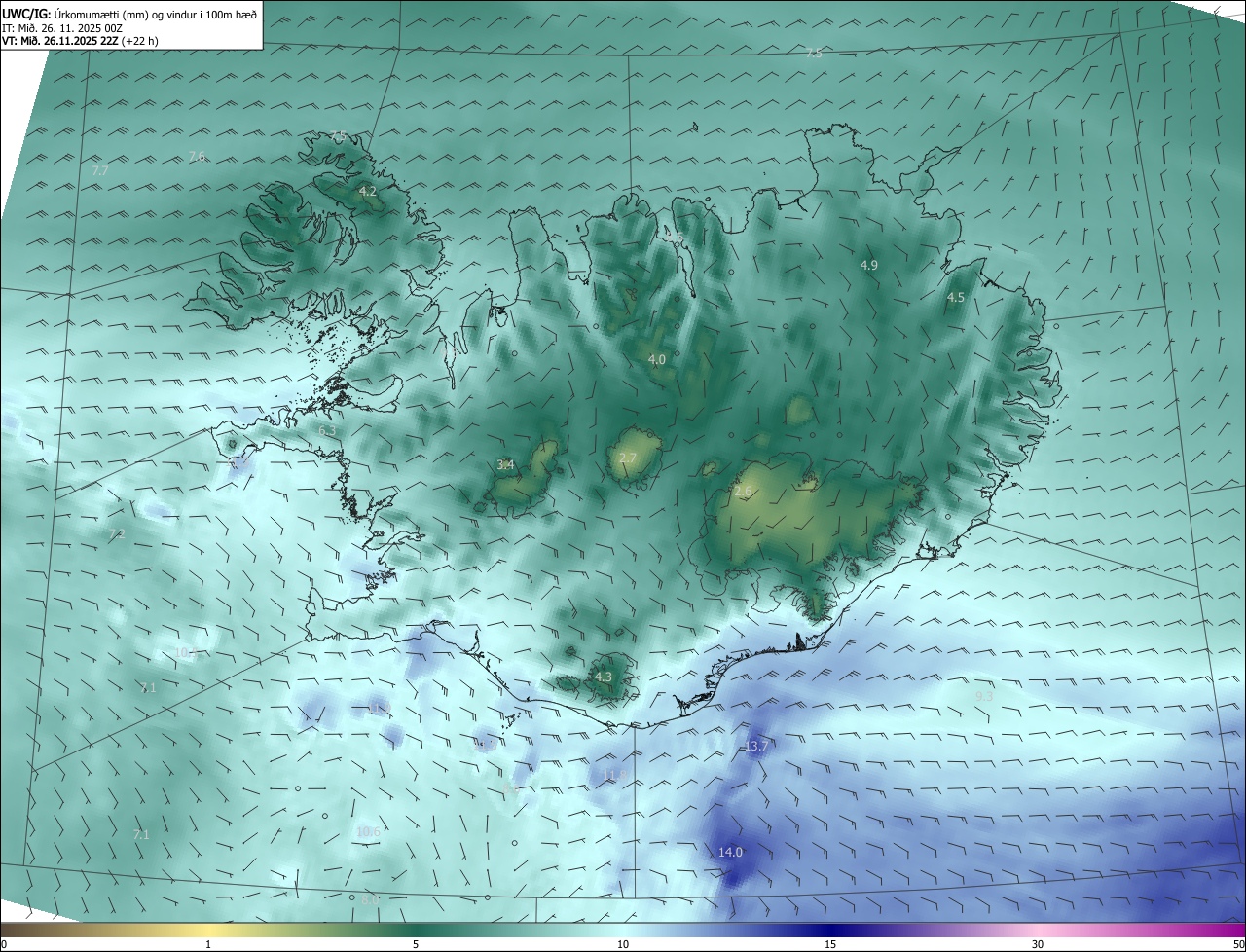Screen dimensions: 1246x952
Task: Click the 4.2 value in the Westfjords
Action: coord(367,191)
